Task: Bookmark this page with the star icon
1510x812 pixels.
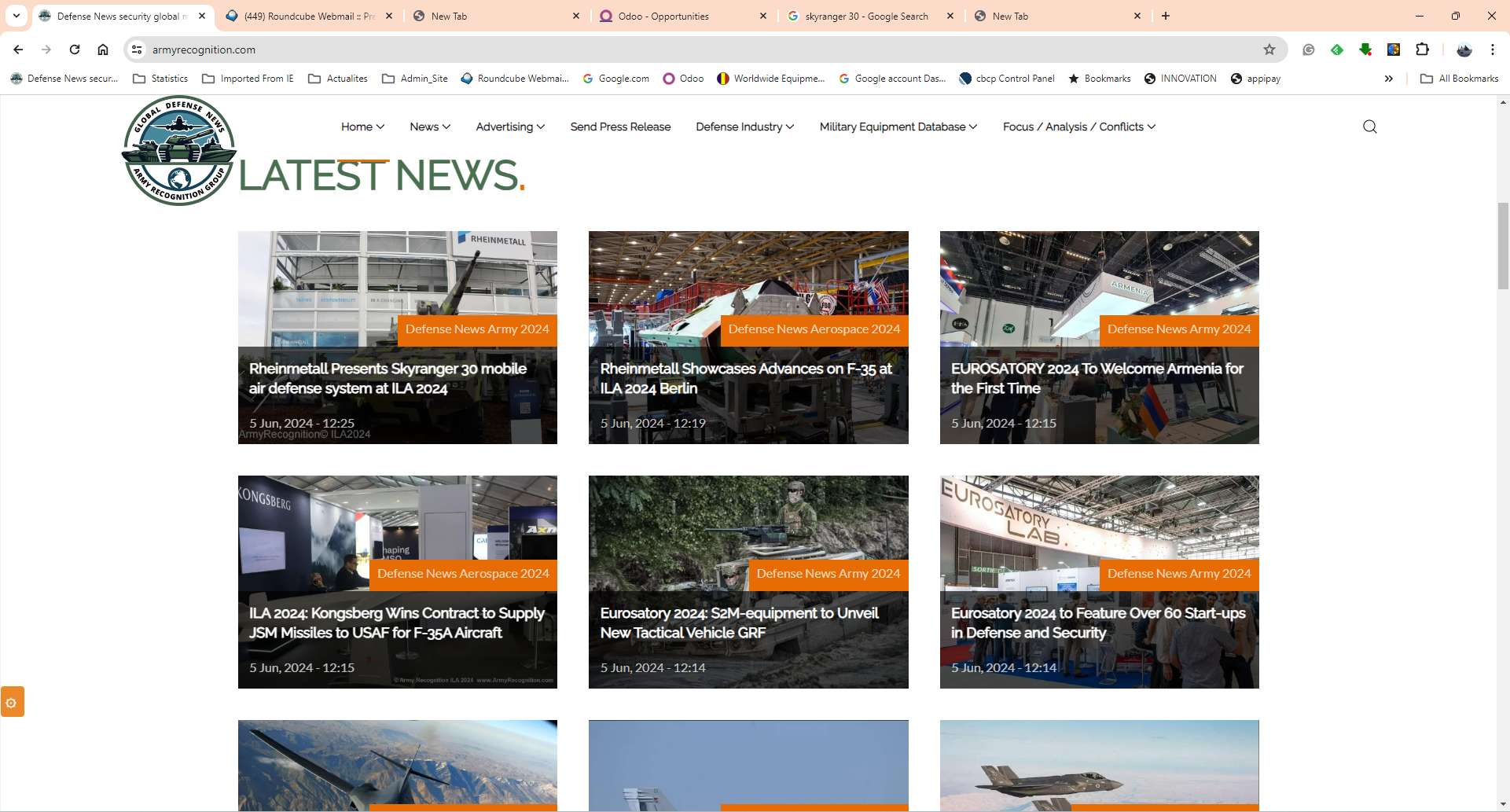Action: 1269,50
